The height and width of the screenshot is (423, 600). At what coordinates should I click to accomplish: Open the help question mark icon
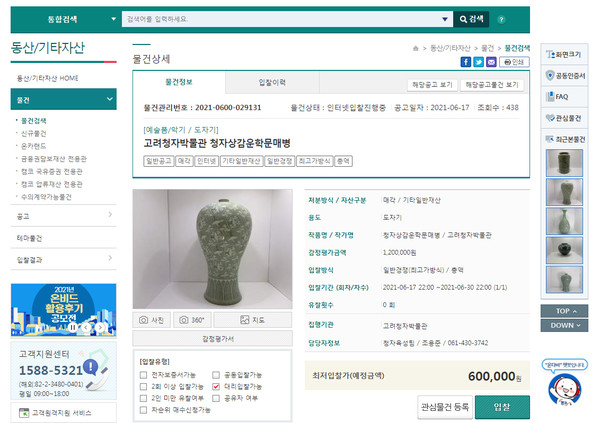tap(501, 20)
